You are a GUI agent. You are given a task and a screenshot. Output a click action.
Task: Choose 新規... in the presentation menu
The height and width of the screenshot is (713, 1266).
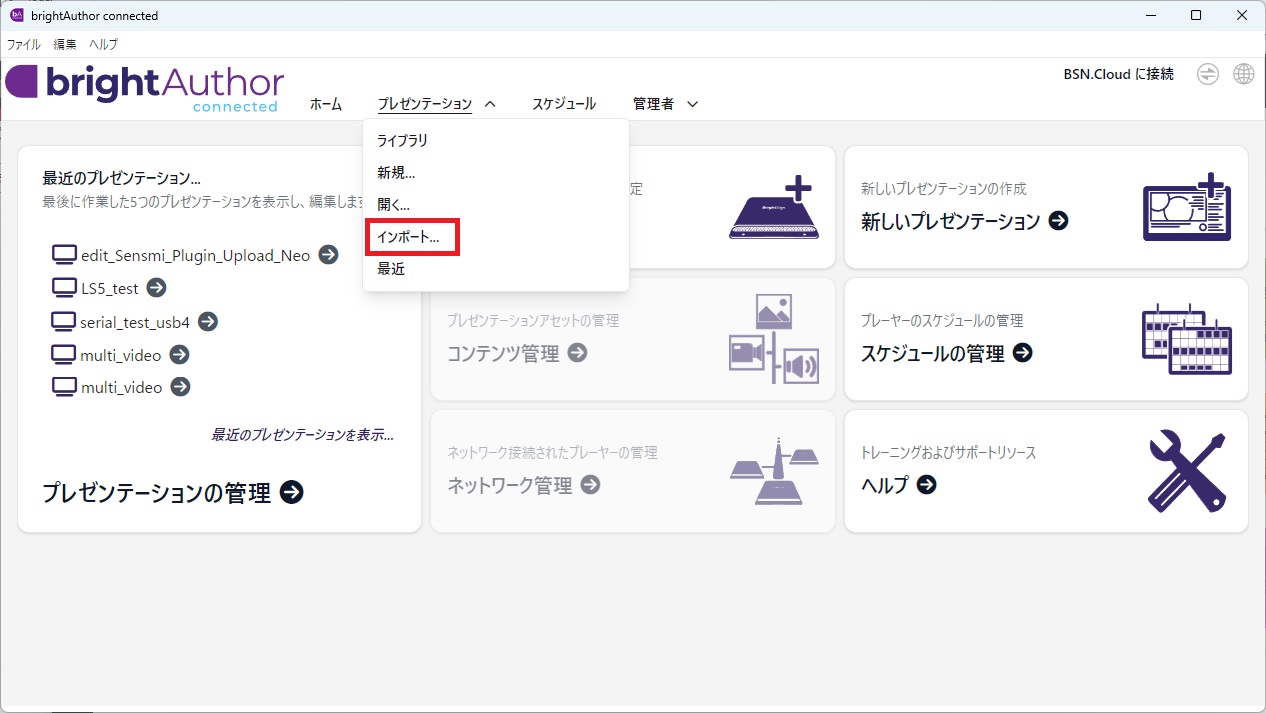coord(396,173)
